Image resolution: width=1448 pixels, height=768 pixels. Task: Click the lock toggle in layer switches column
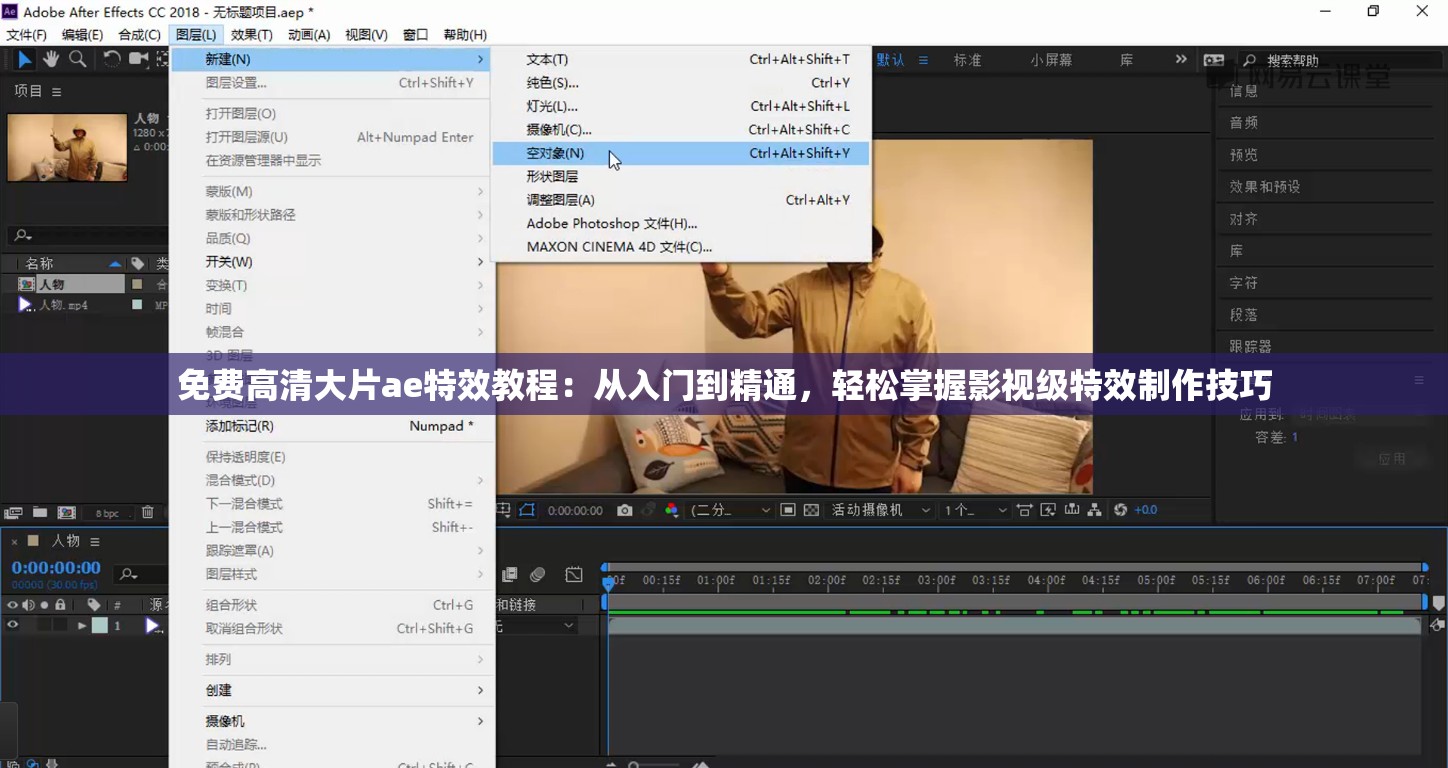coord(60,604)
